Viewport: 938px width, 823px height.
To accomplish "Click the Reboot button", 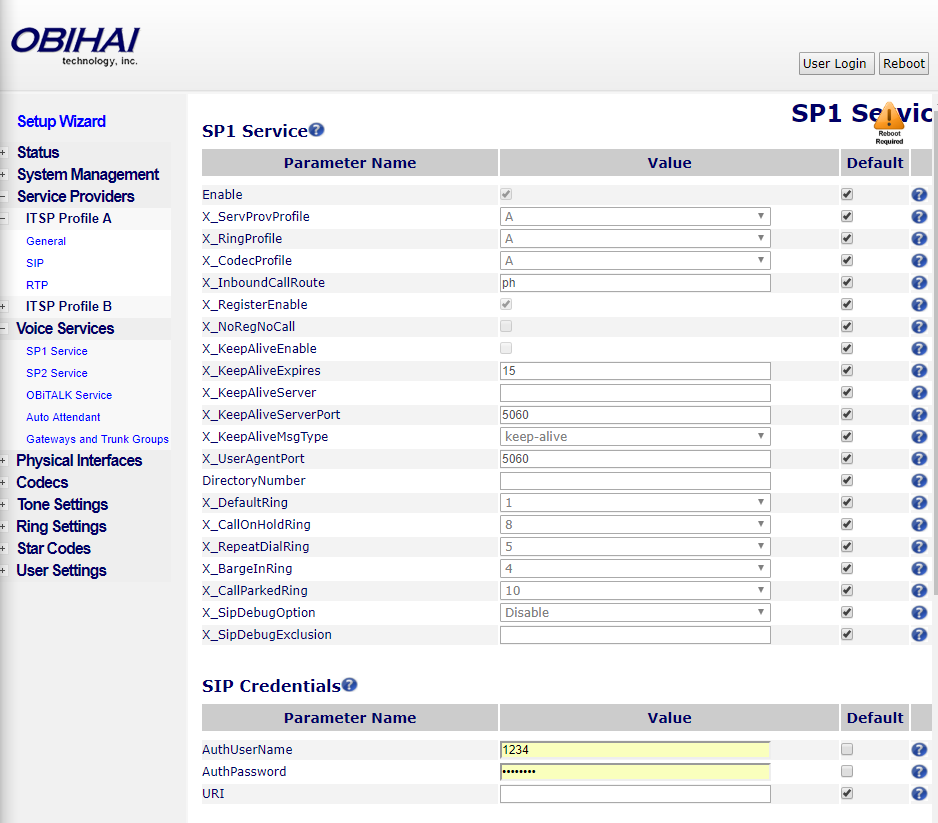I will 904,63.
